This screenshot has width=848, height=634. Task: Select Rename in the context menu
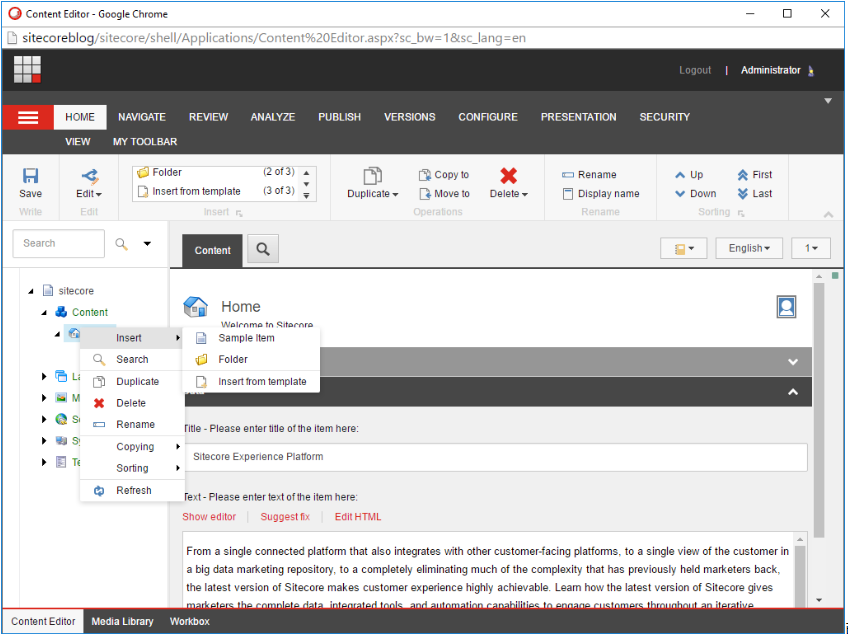point(132,425)
